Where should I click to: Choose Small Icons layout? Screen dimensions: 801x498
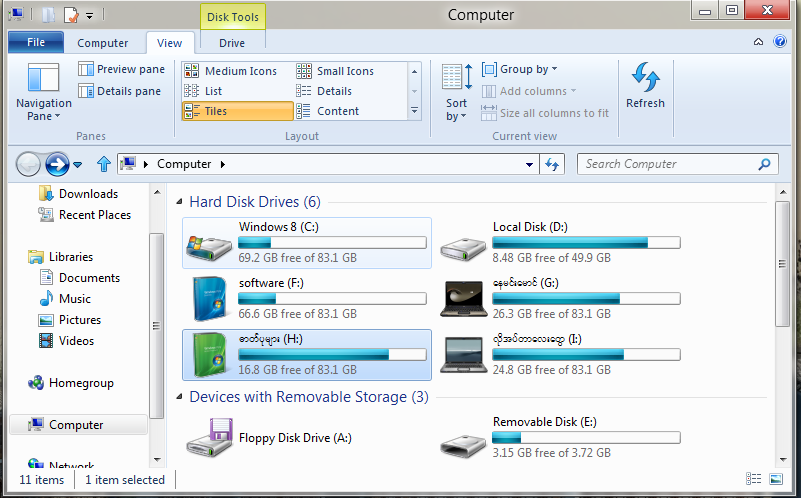click(335, 71)
